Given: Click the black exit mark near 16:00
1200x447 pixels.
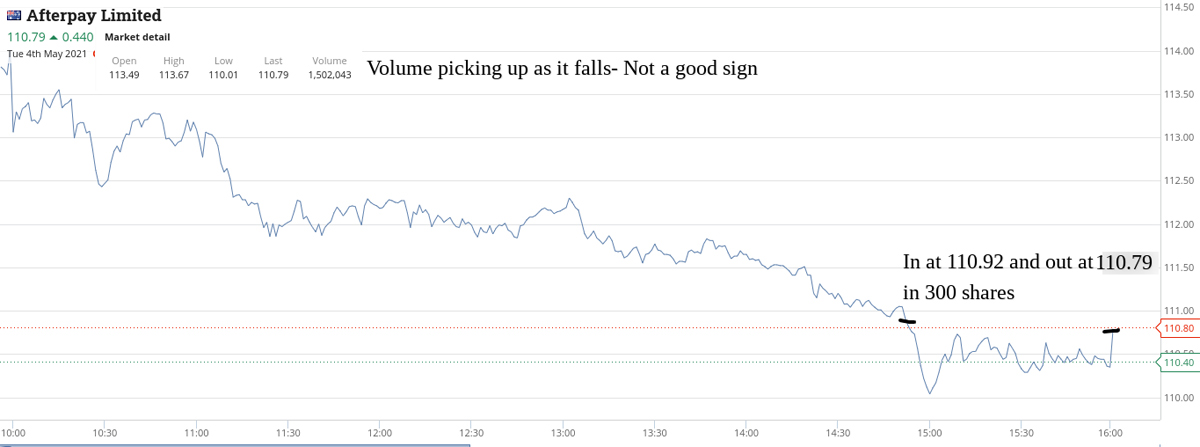Looking at the screenshot, I should (x=1111, y=330).
